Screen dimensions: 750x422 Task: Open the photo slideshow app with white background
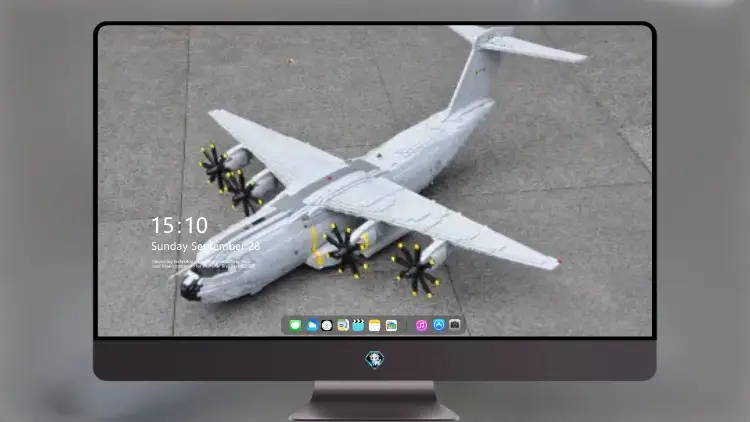pyautogui.click(x=391, y=325)
